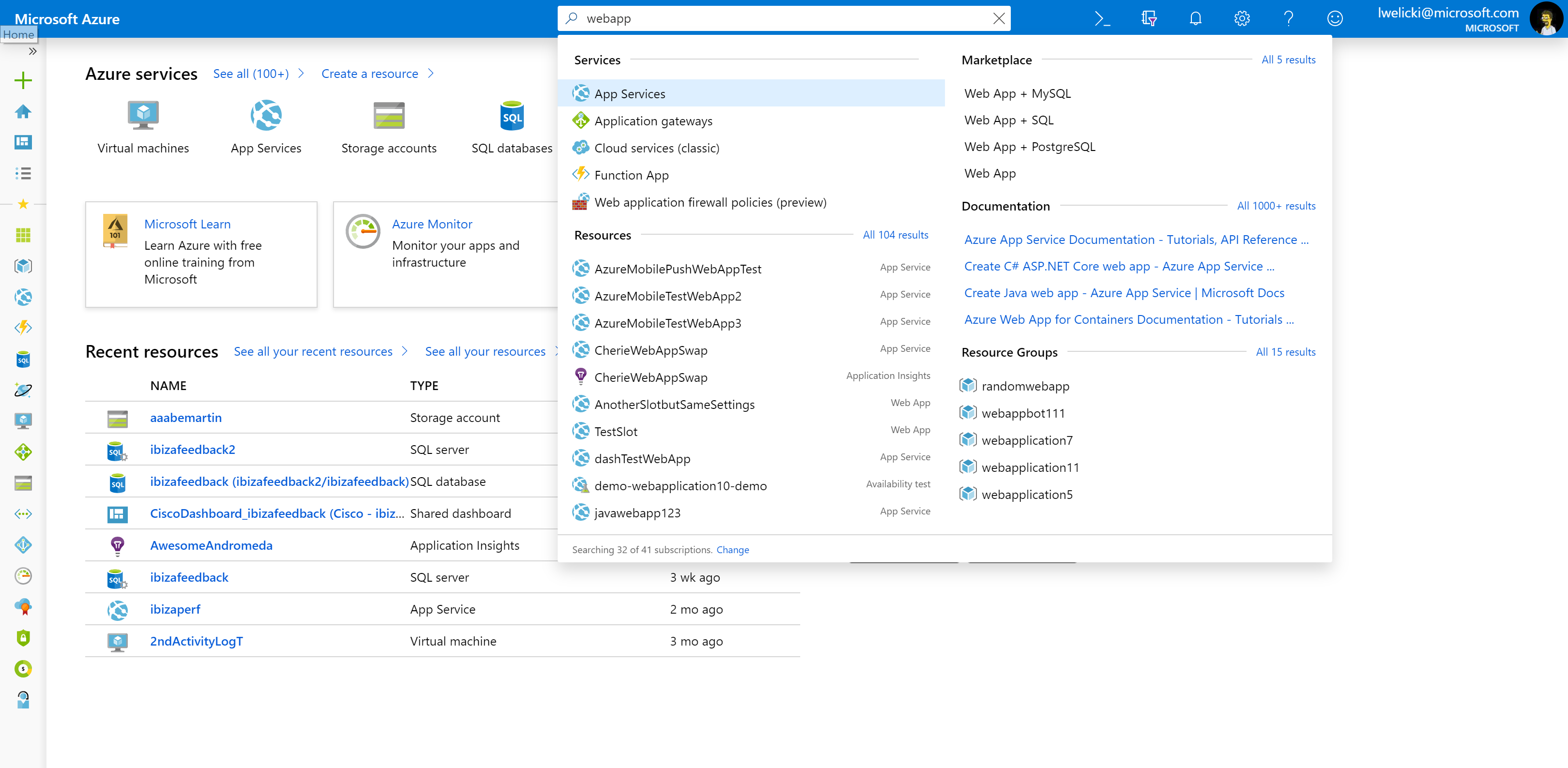Expand the left sidebar menu
Viewport: 1568px width, 768px height.
coord(33,52)
